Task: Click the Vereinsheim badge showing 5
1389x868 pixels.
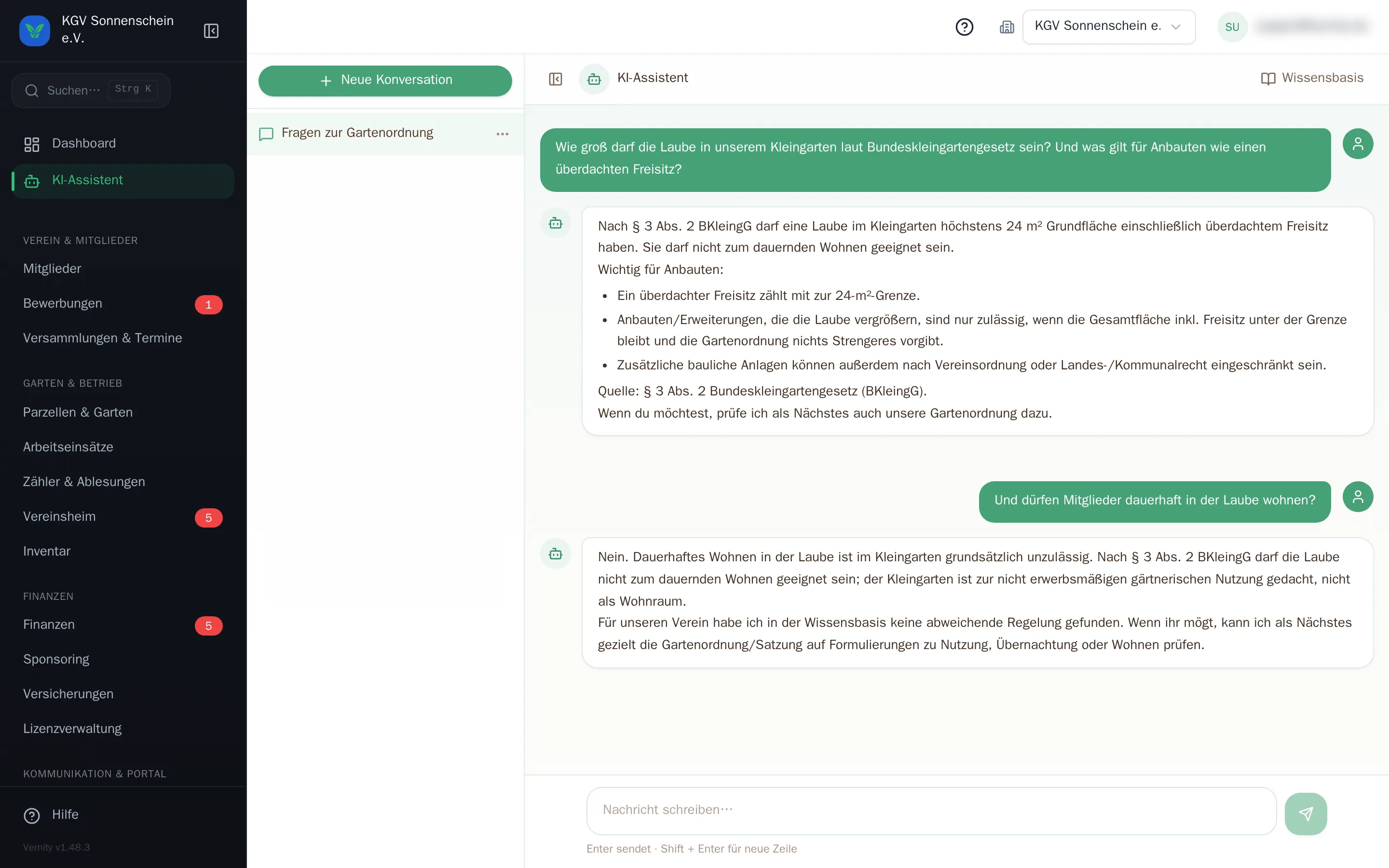Action: (208, 518)
